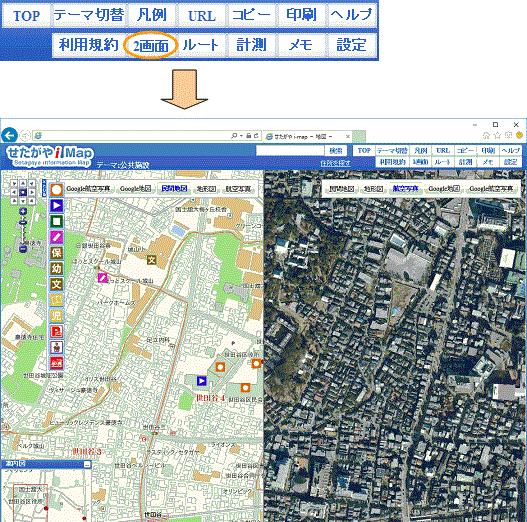Screen dimensions: 527x522
Task: Click the 検索 search button in map header
Action: click(335, 150)
